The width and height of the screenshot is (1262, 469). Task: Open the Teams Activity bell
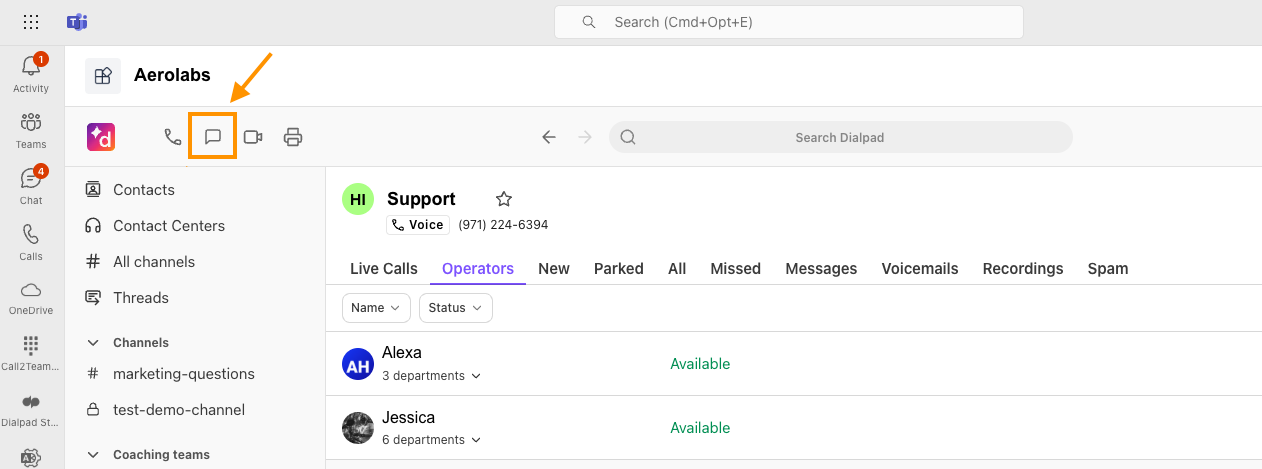pos(31,74)
